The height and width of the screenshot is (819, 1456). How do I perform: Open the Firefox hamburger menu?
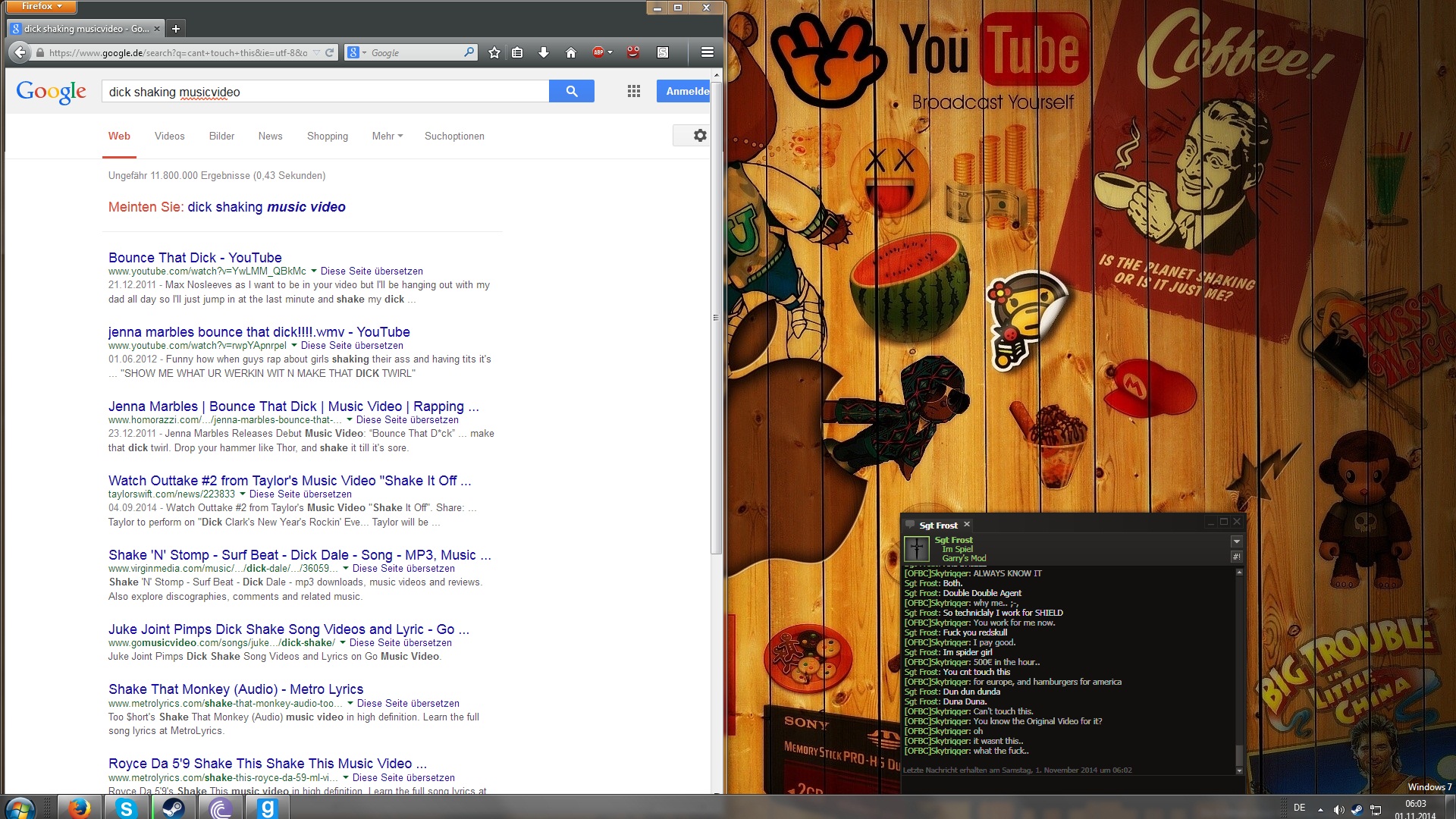coord(707,52)
